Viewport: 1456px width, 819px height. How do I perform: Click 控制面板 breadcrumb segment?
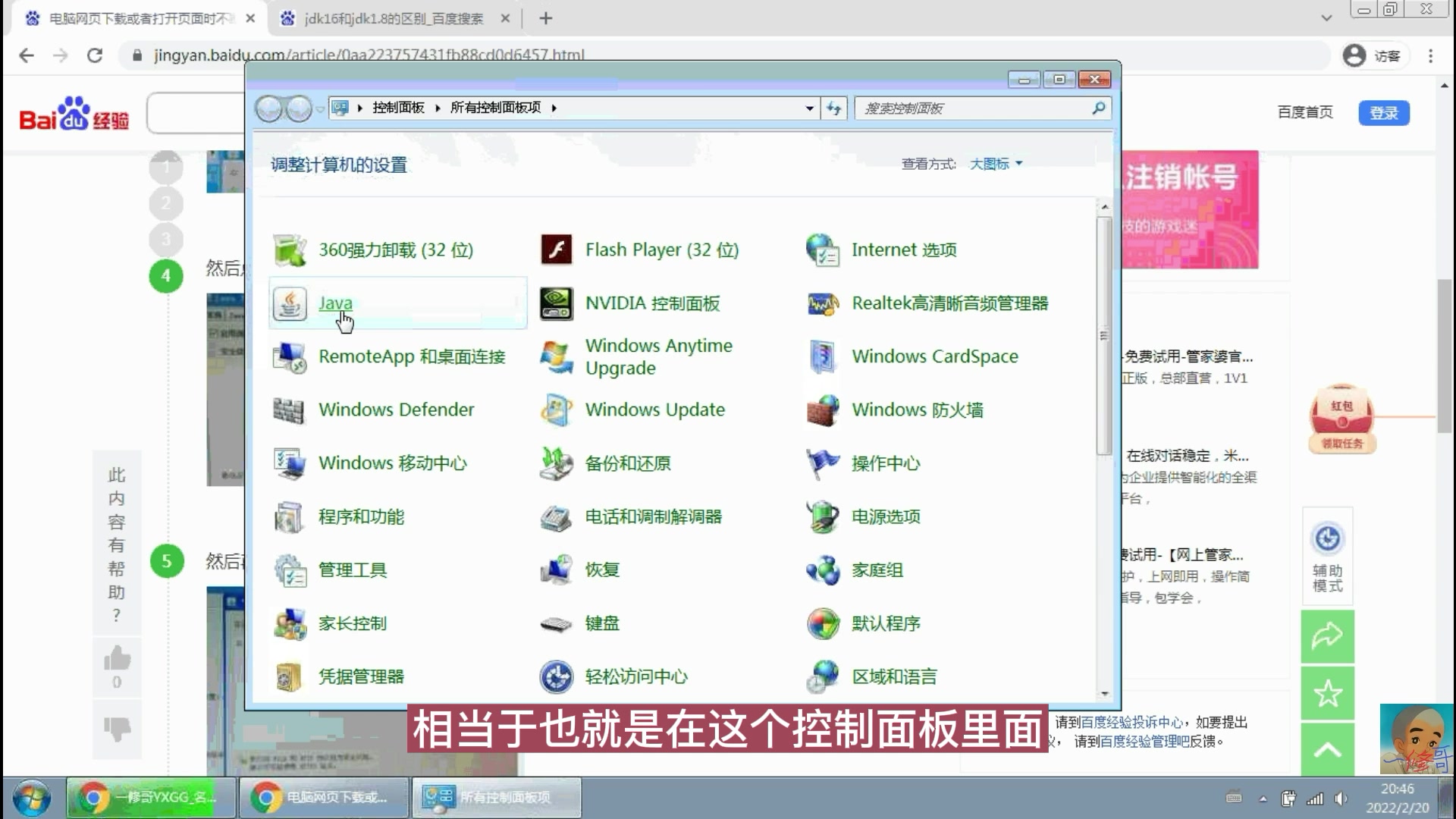pos(398,108)
